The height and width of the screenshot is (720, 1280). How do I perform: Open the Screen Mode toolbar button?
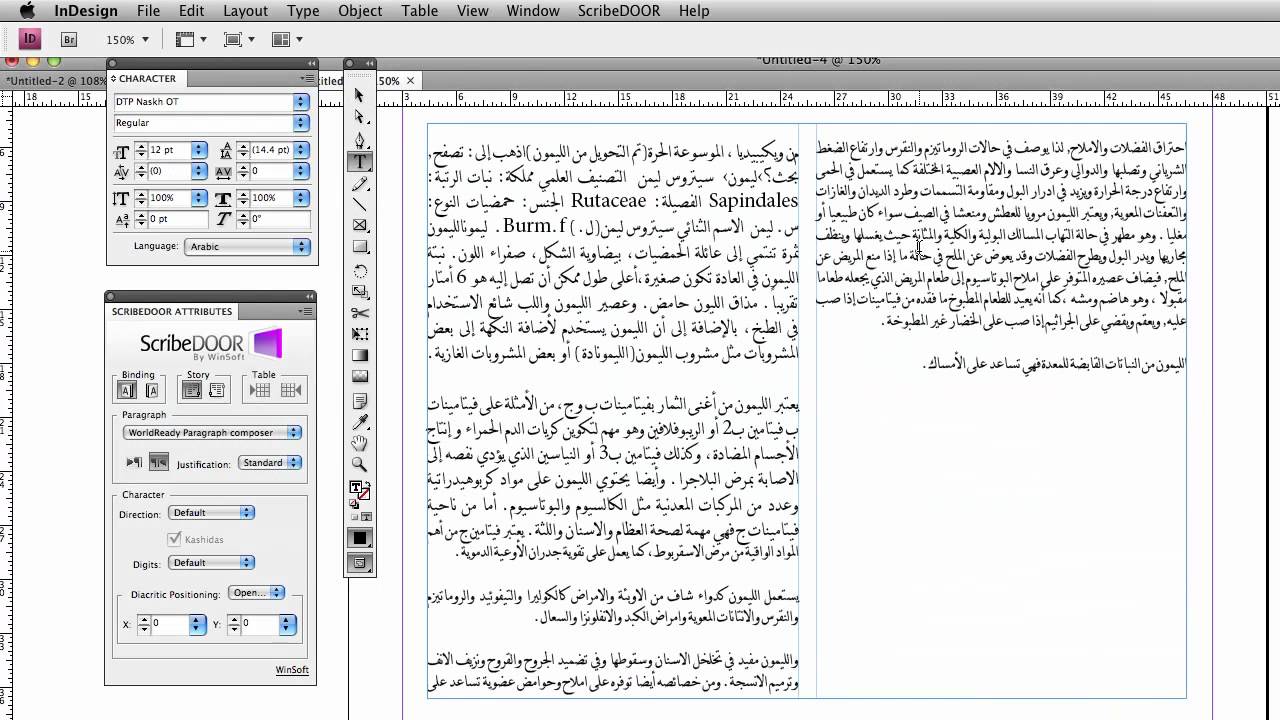[239, 40]
